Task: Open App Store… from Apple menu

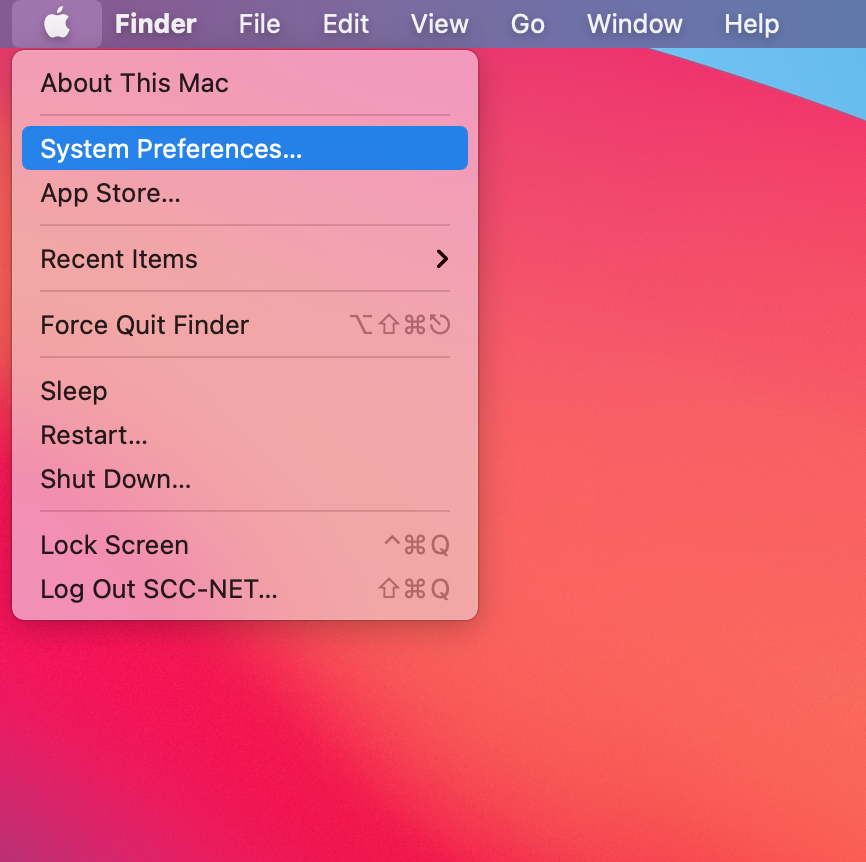Action: coord(245,193)
